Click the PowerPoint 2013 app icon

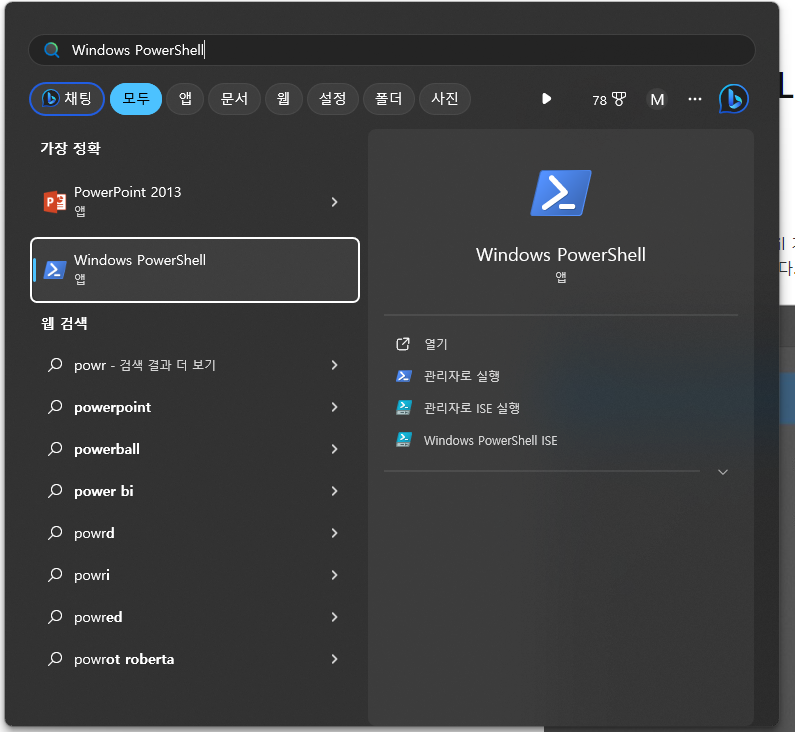pos(55,202)
